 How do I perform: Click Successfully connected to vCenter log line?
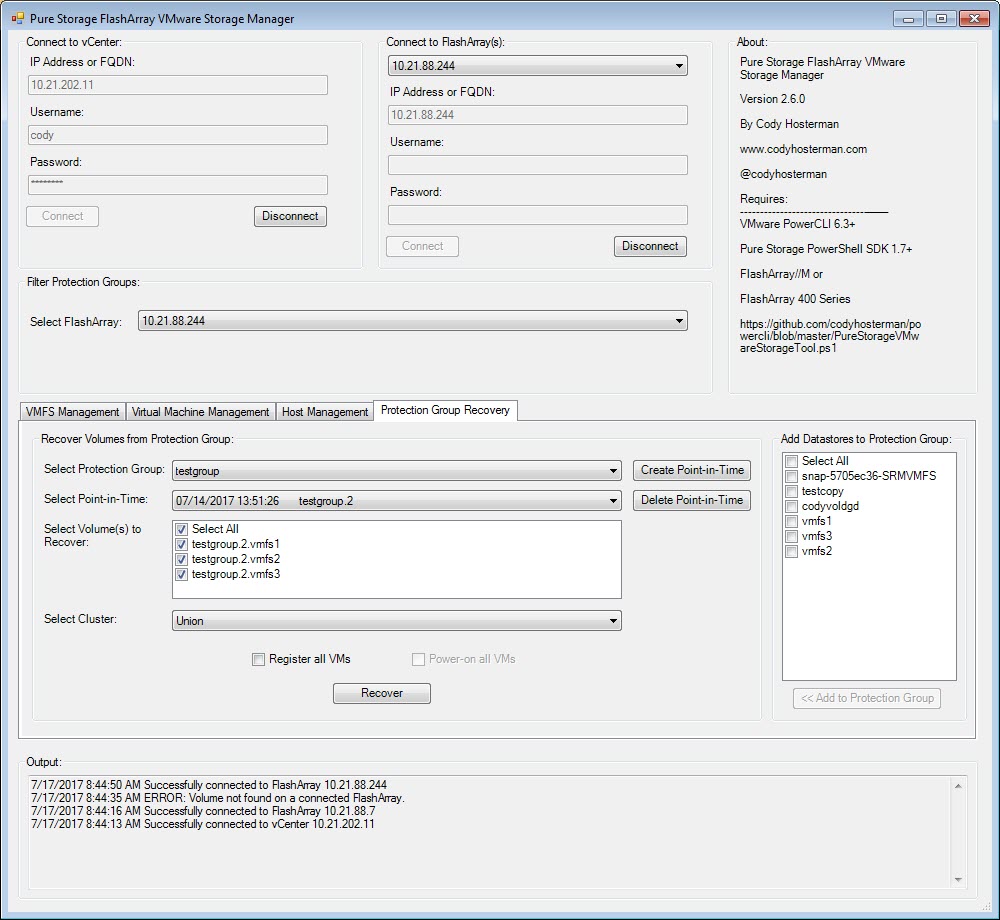(202, 824)
